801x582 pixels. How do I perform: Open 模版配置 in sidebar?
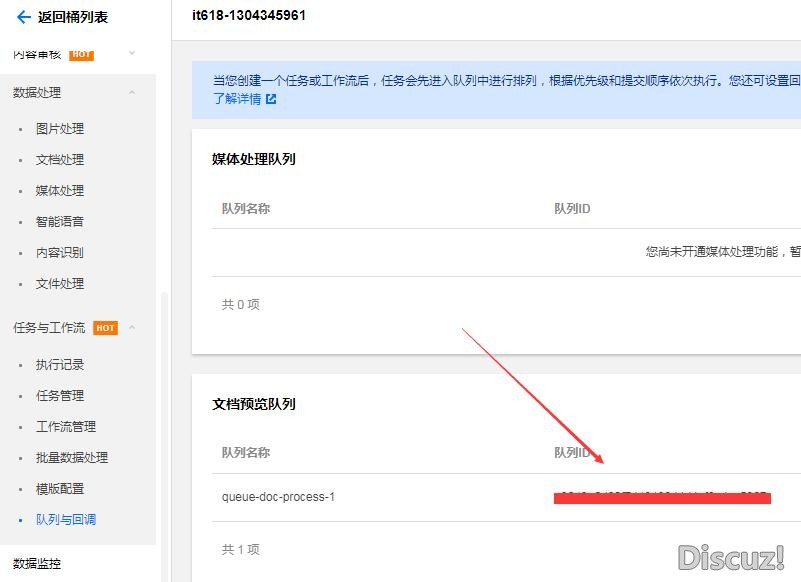[x=60, y=489]
